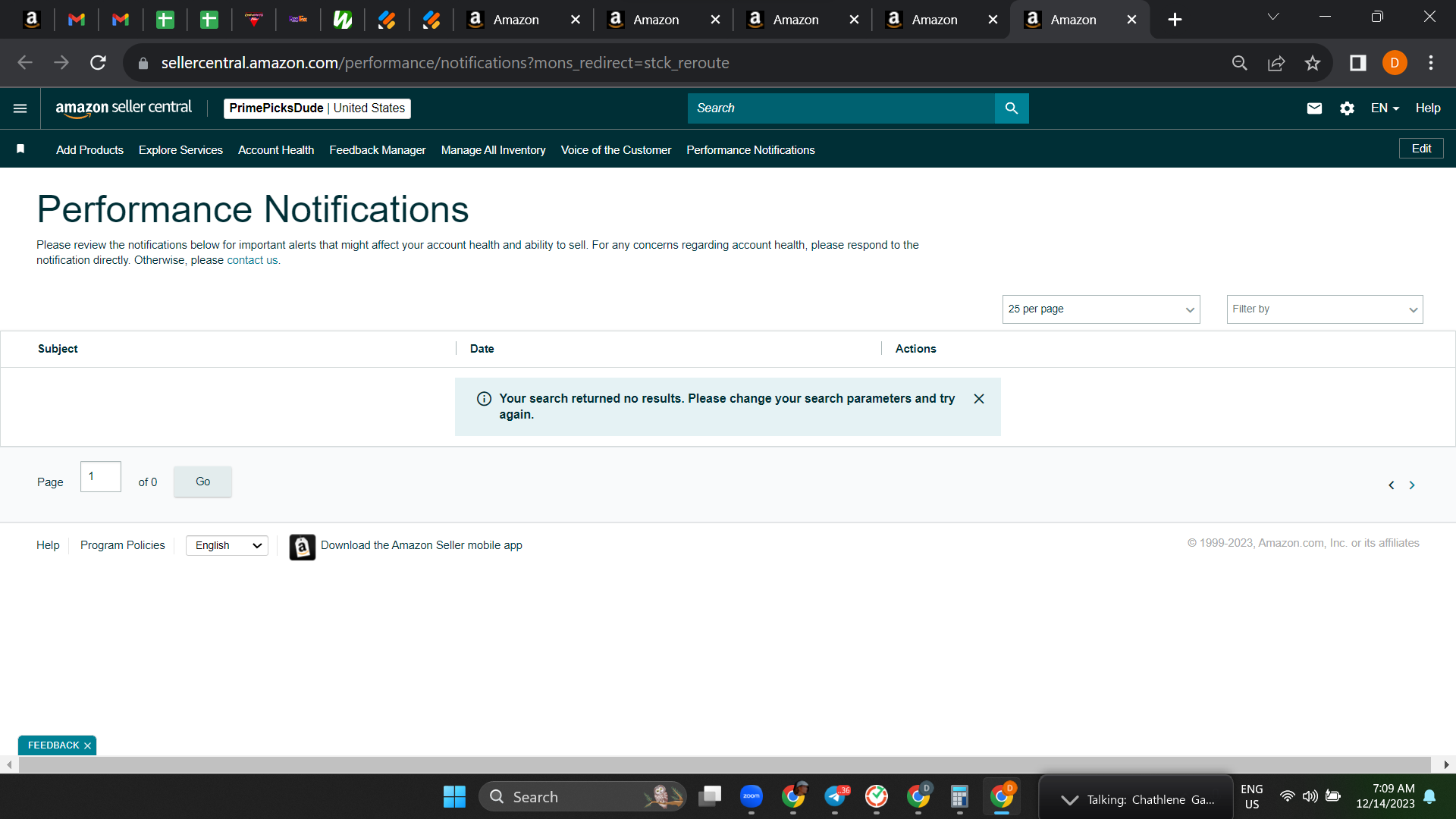Viewport: 1456px width, 819px height.
Task: Open the Chrome three-dot menu
Action: point(1431,63)
